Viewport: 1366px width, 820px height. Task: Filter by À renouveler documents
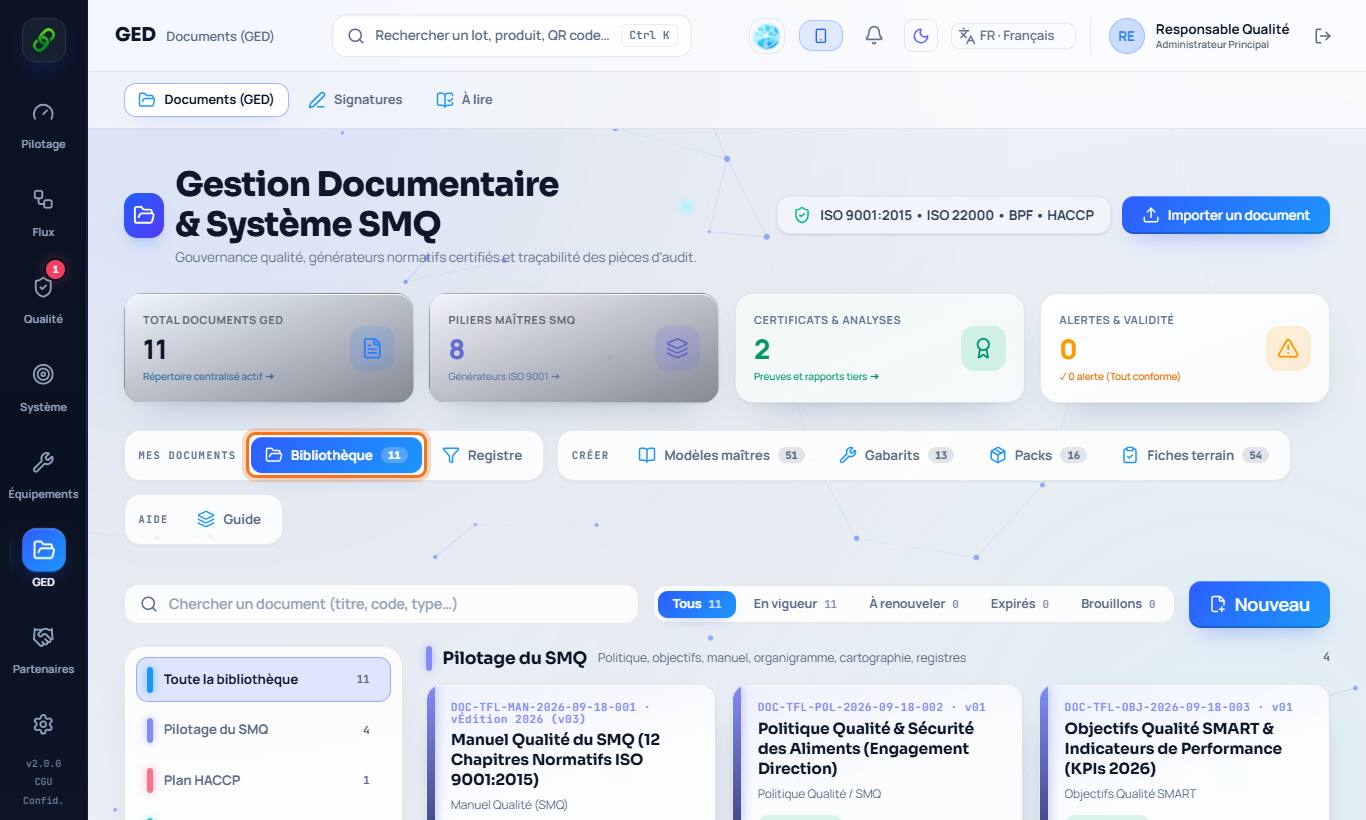tap(914, 604)
